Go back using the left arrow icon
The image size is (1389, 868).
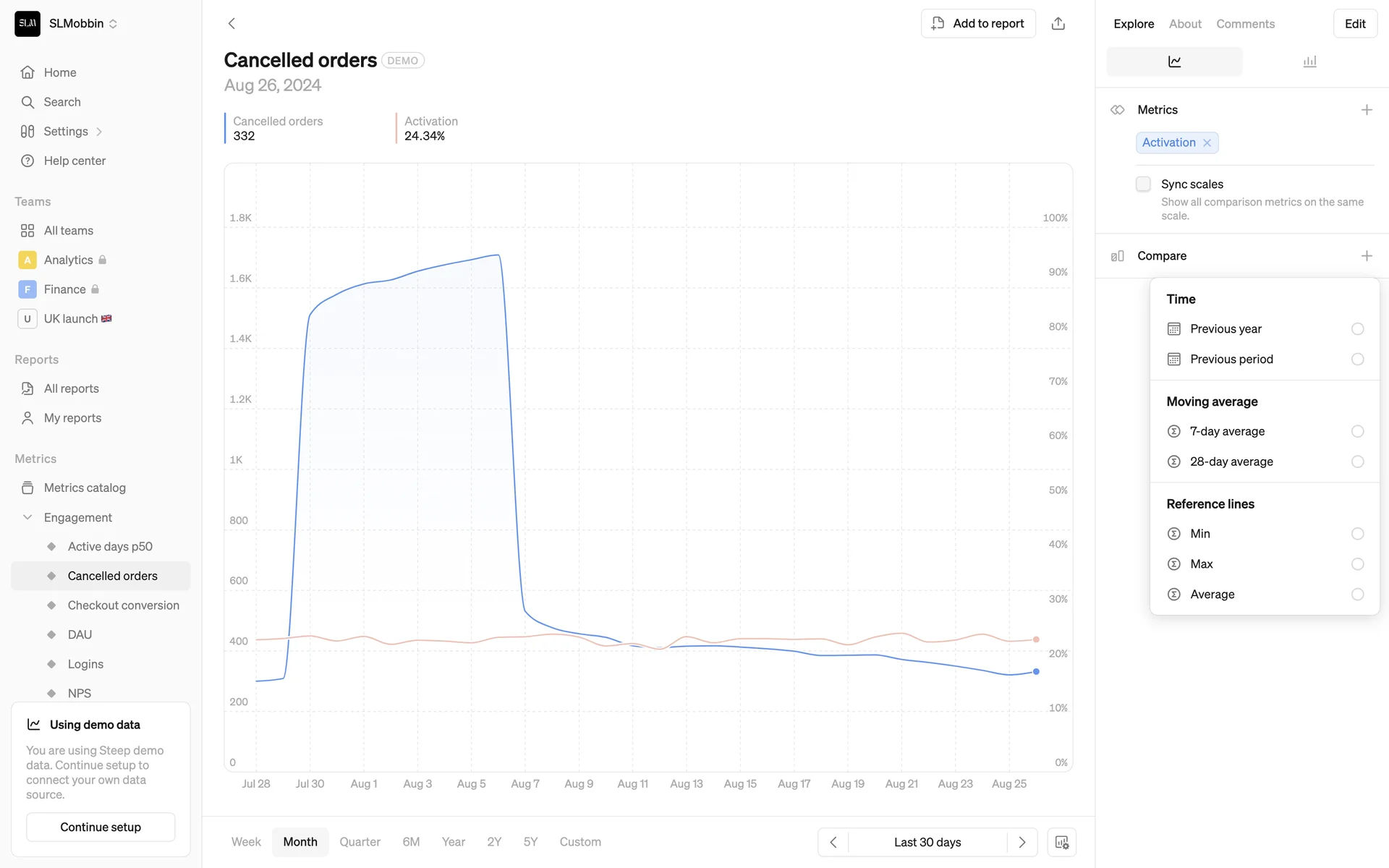click(x=231, y=24)
